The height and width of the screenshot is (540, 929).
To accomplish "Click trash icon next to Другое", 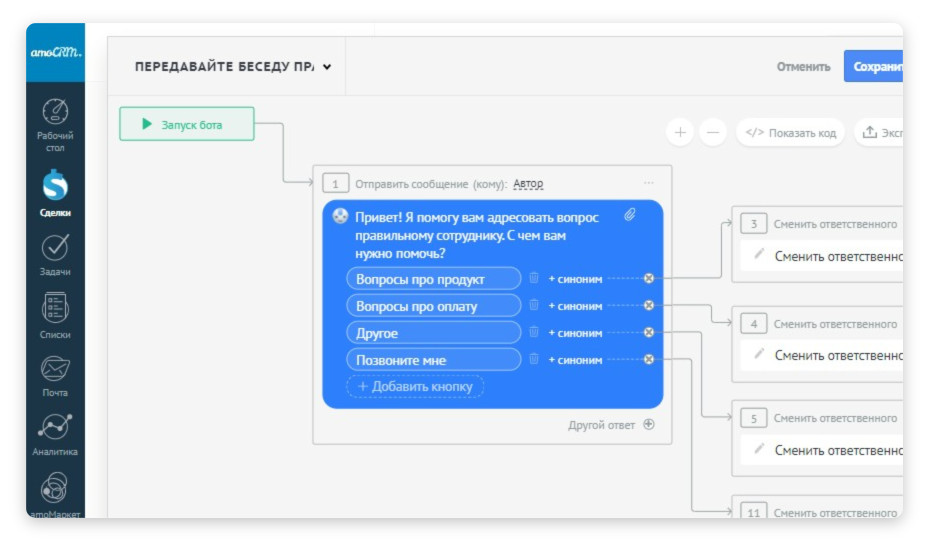I will (x=534, y=333).
